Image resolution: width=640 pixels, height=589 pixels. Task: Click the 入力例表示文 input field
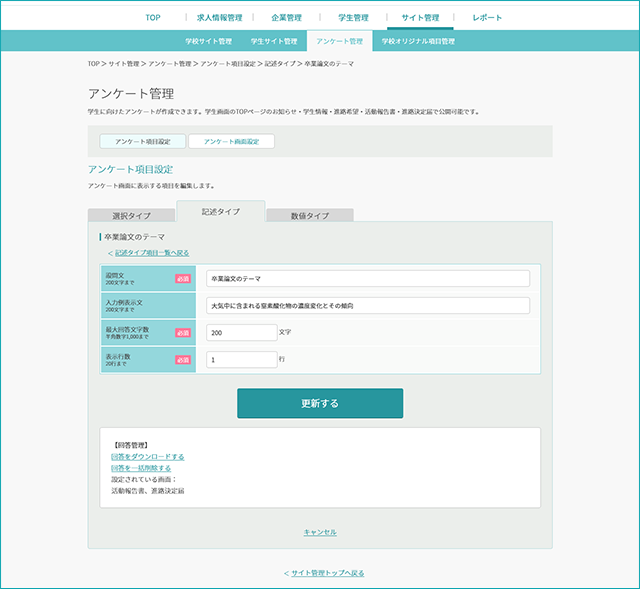tap(368, 306)
